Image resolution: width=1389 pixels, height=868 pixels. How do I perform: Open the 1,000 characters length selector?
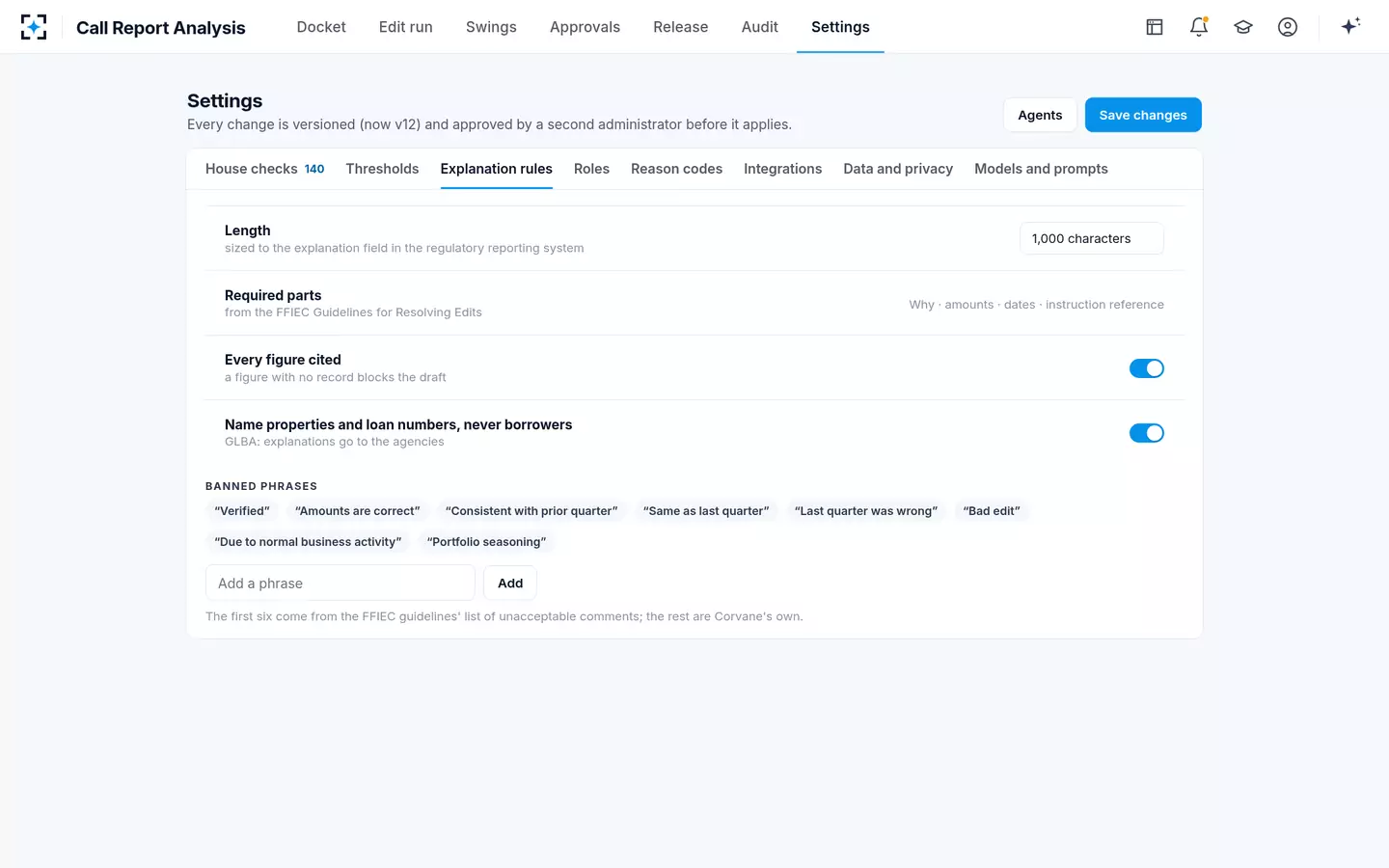[x=1092, y=238]
